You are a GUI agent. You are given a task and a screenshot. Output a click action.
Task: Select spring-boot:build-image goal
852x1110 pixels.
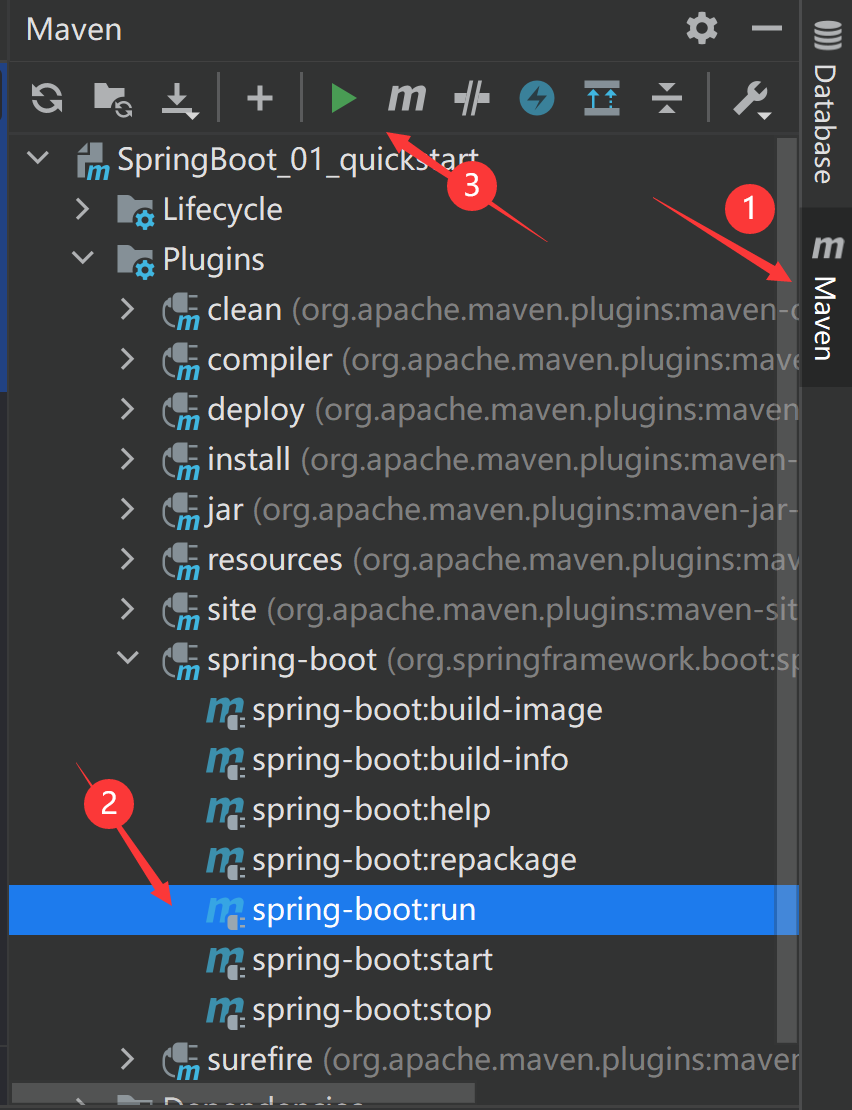click(x=403, y=710)
